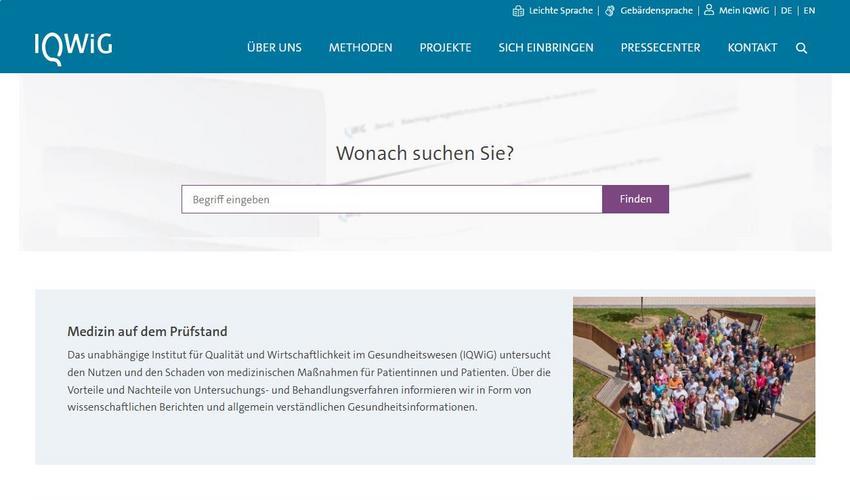Open the KONTAKT menu item
The height and width of the screenshot is (500, 850).
coord(752,48)
